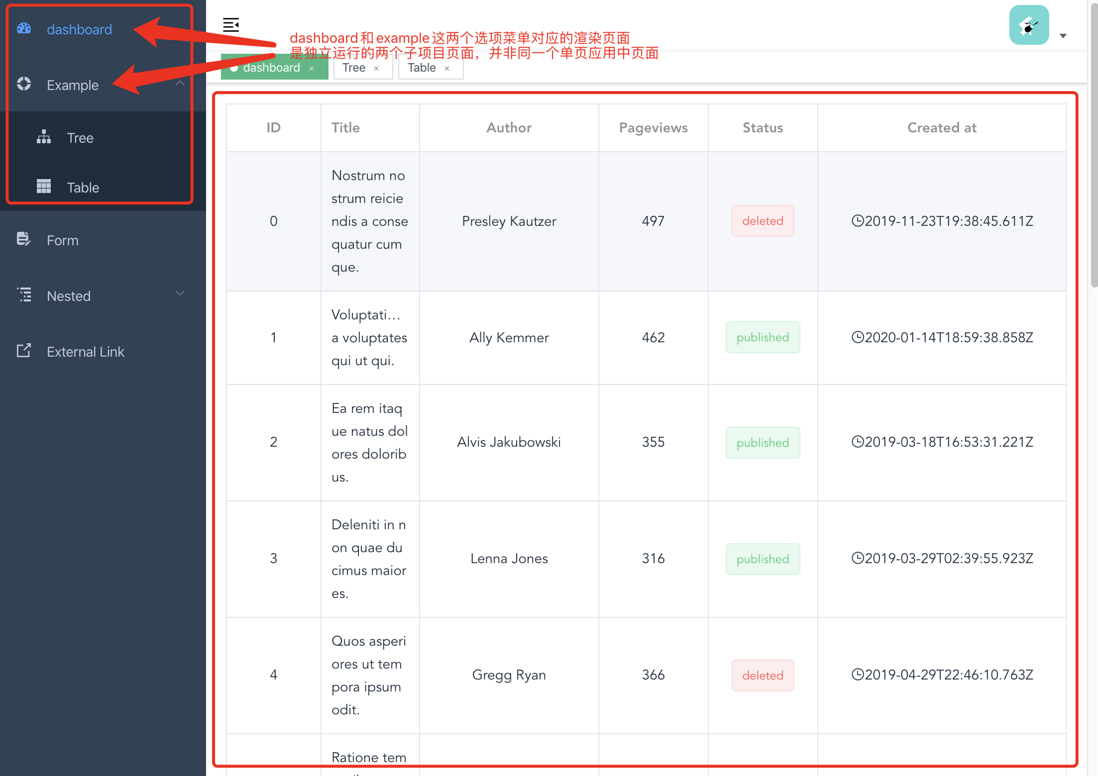
Task: Click the ID column header
Action: [x=273, y=127]
